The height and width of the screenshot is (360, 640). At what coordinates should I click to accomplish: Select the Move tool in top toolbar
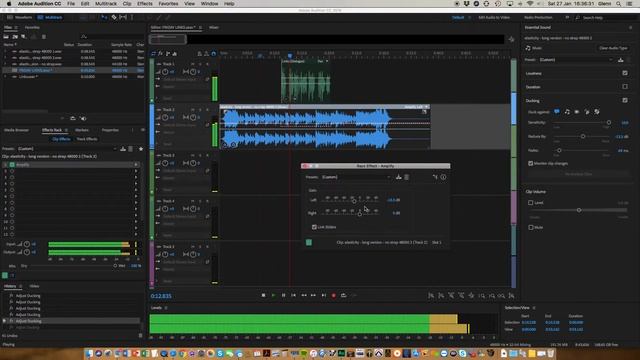(x=104, y=17)
